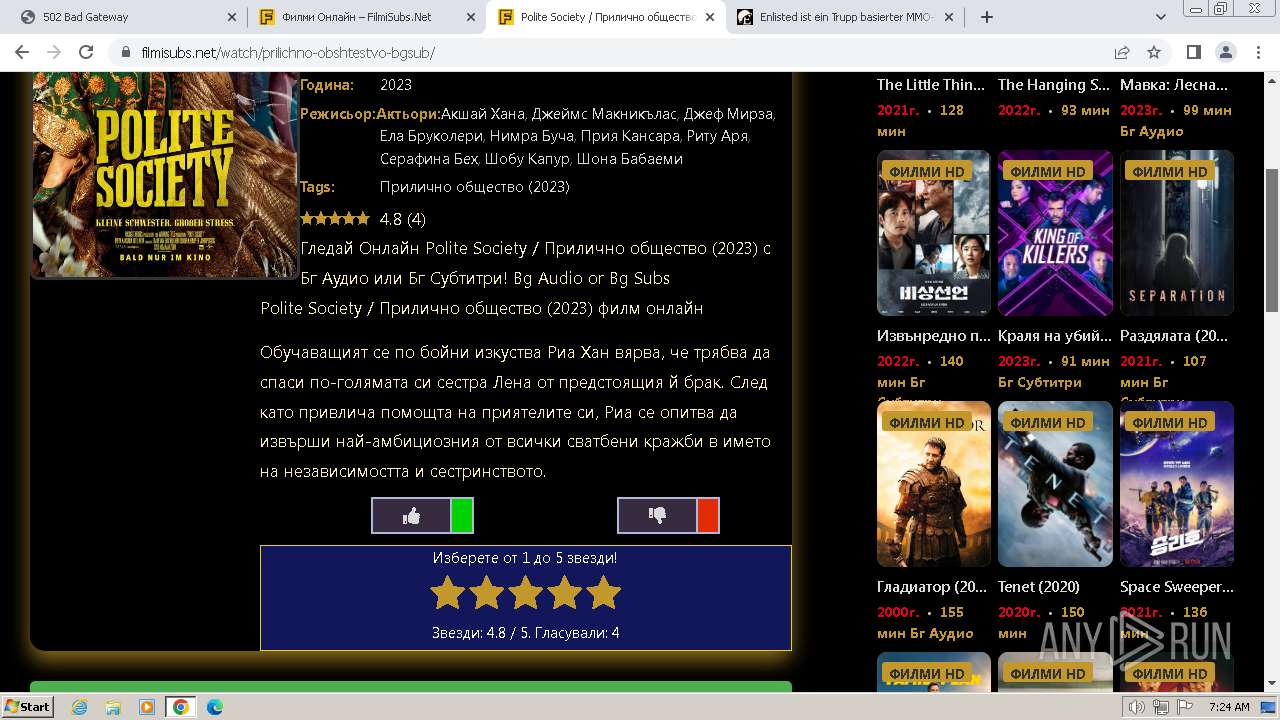This screenshot has width=1280, height=720.
Task: Open the Tenet movie poster
Action: tap(1055, 484)
